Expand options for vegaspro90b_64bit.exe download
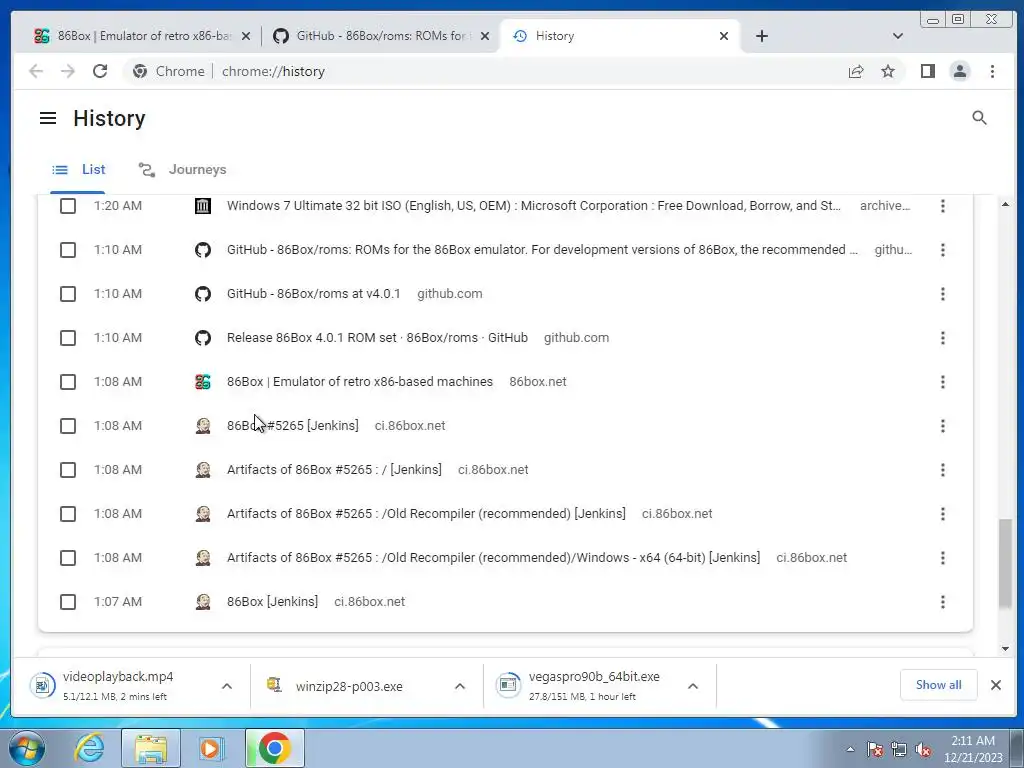1024x768 pixels. (x=693, y=686)
